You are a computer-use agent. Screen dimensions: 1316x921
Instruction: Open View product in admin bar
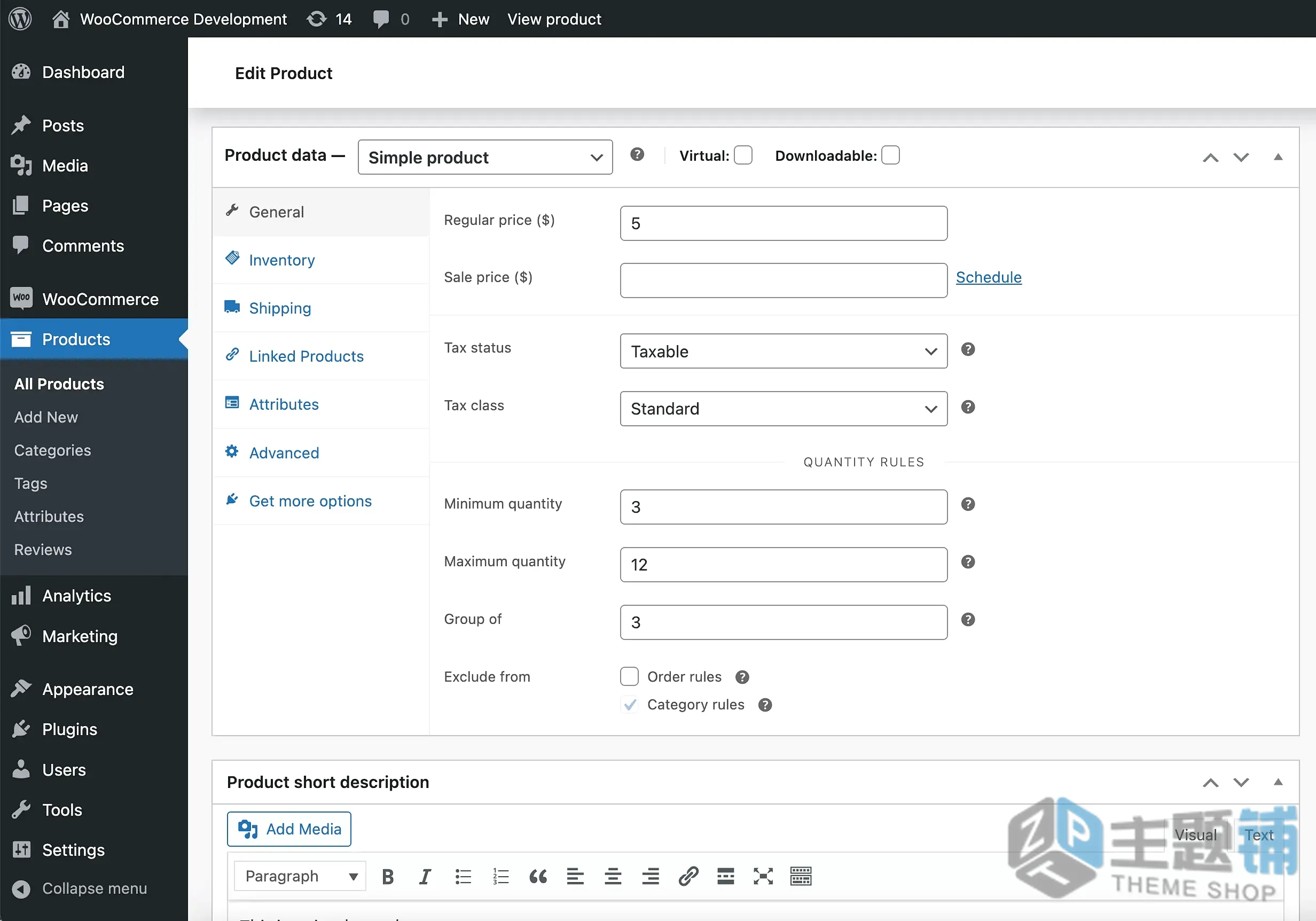(x=554, y=19)
